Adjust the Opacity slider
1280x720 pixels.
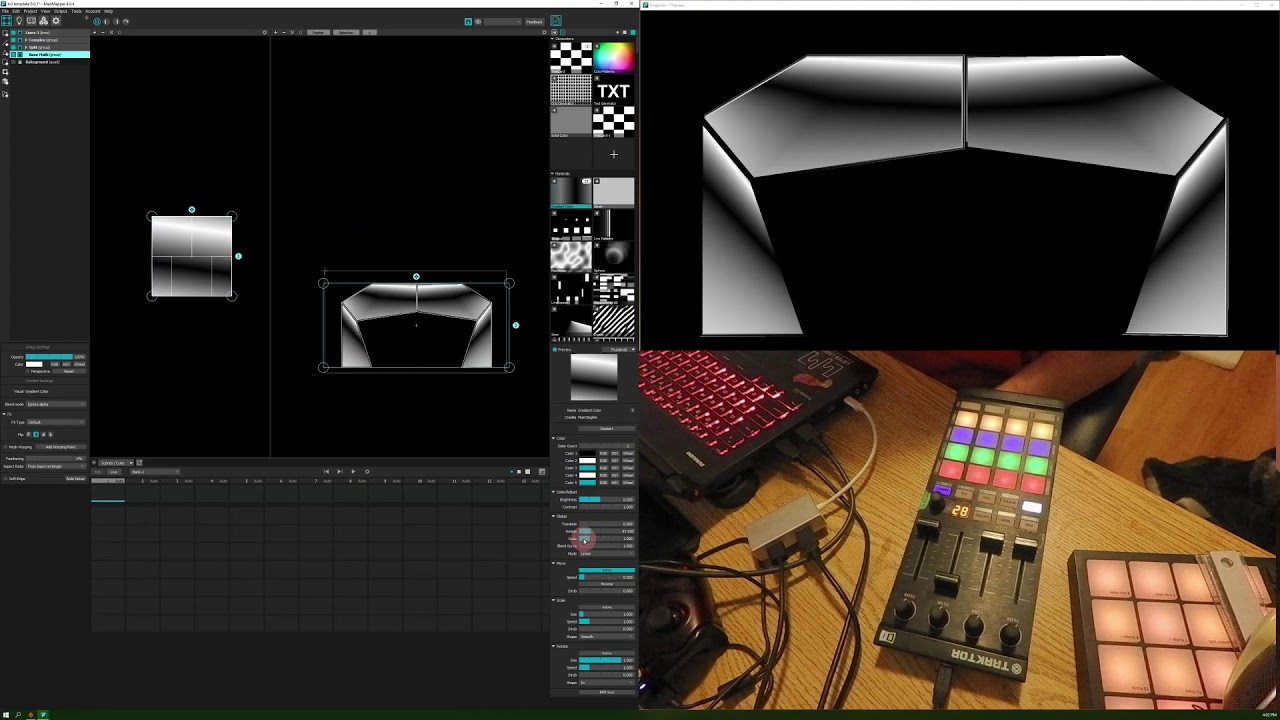(x=49, y=357)
